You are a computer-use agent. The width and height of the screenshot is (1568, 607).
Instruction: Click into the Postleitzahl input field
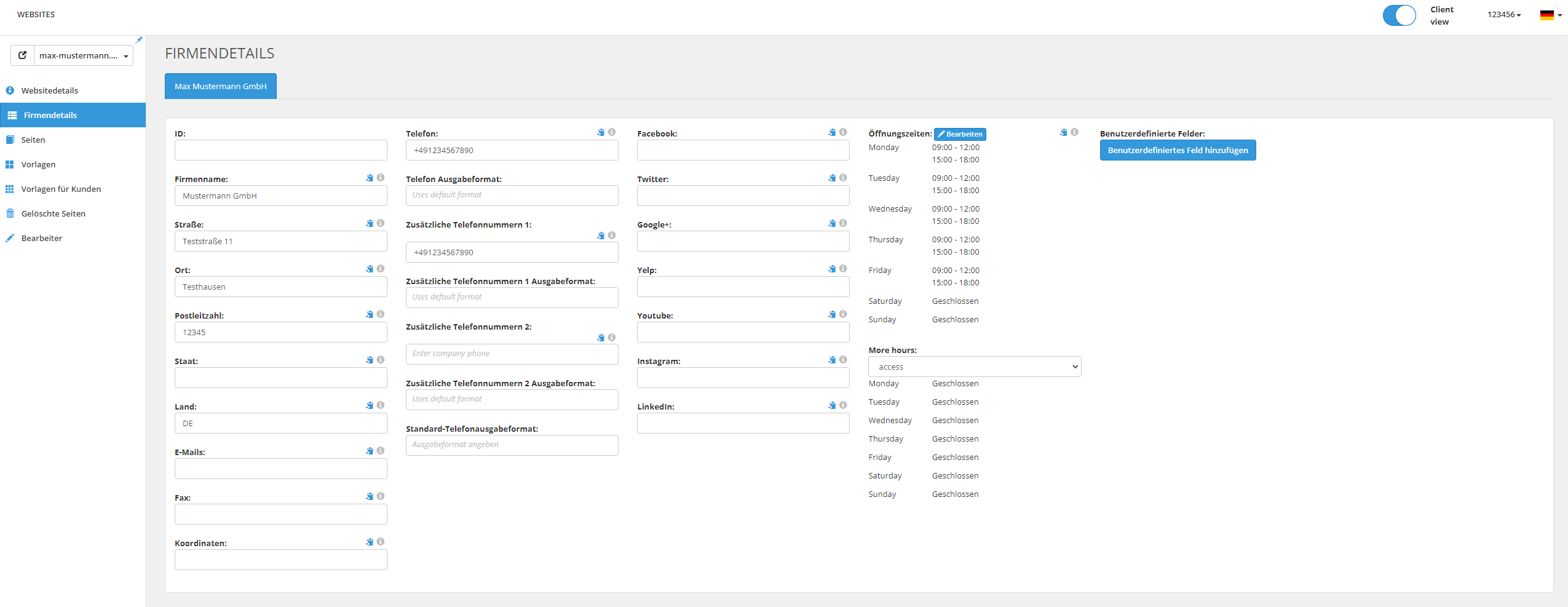(280, 332)
